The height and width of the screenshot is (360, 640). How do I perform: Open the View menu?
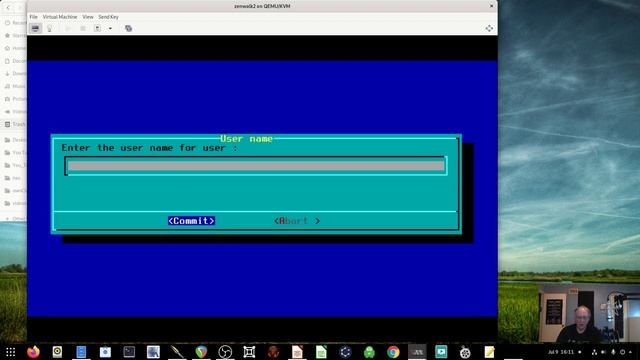(x=88, y=17)
